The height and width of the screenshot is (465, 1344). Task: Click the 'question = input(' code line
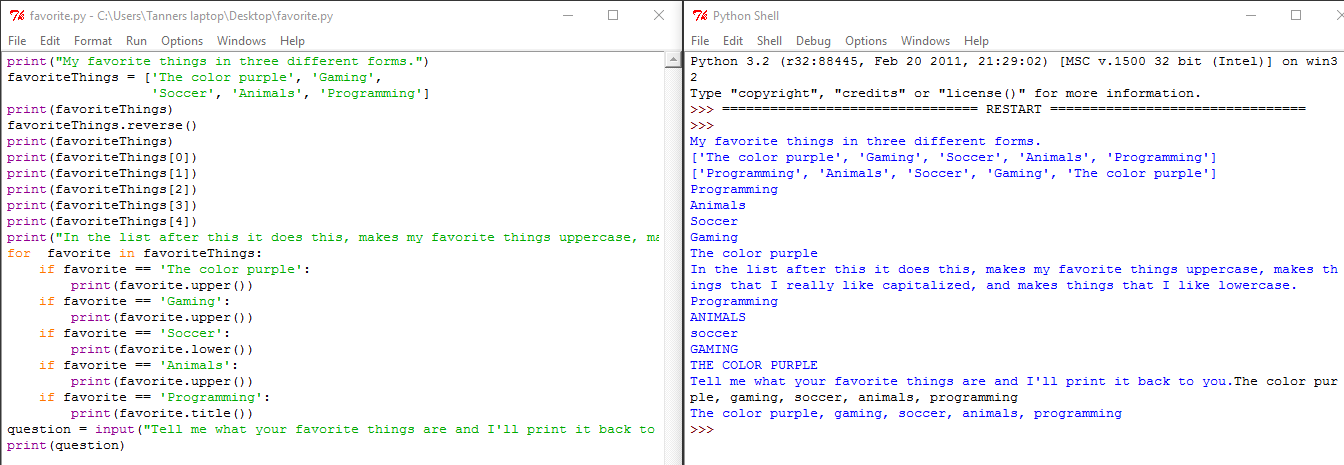pyautogui.click(x=331, y=429)
